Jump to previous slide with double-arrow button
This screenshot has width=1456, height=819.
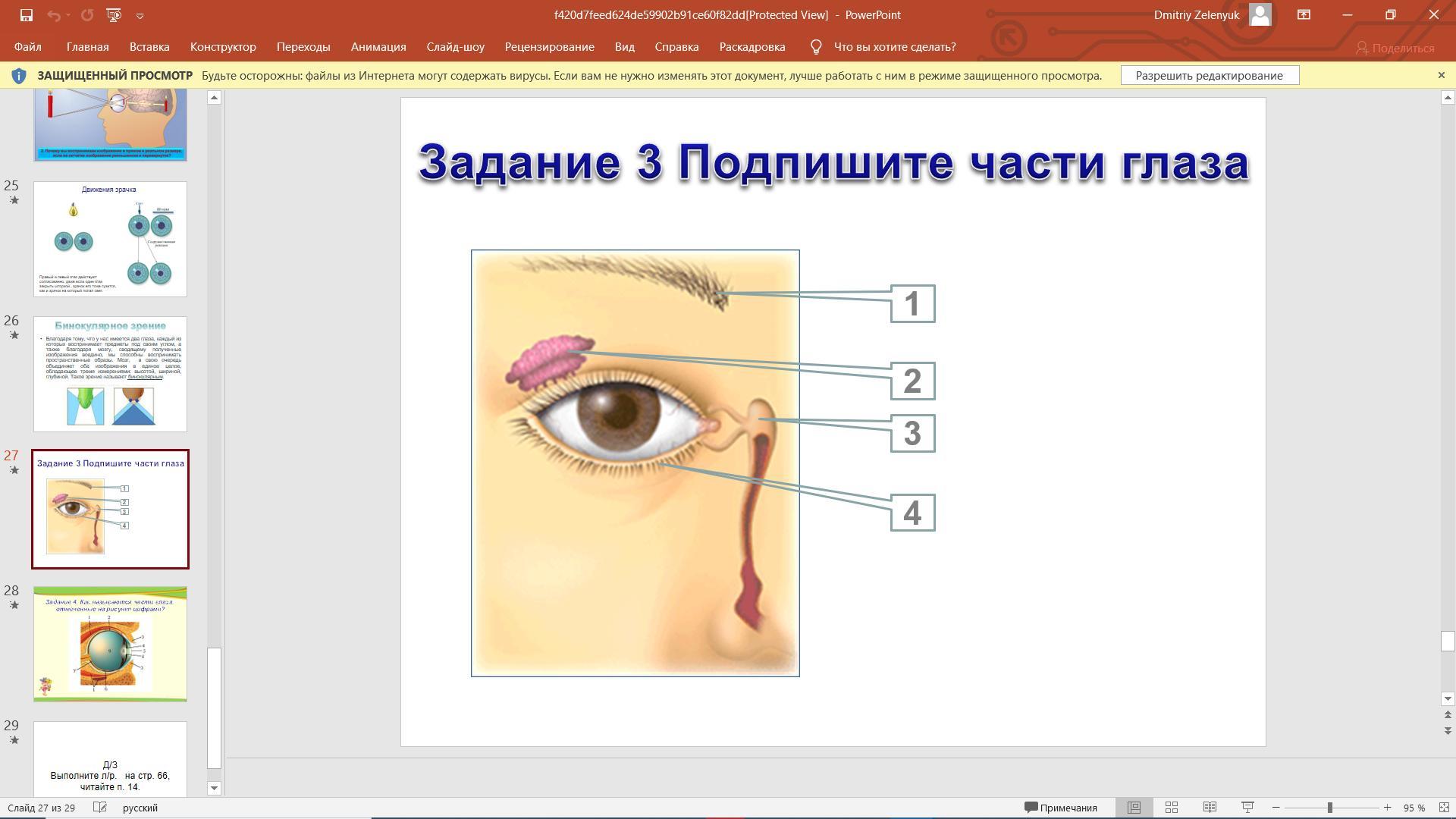[1448, 715]
